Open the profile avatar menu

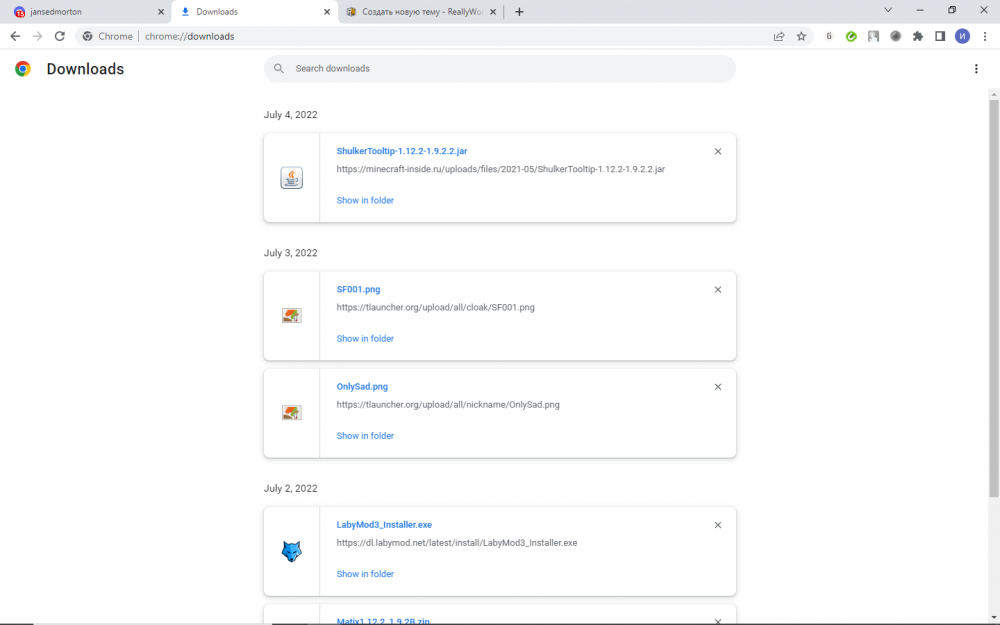962,36
